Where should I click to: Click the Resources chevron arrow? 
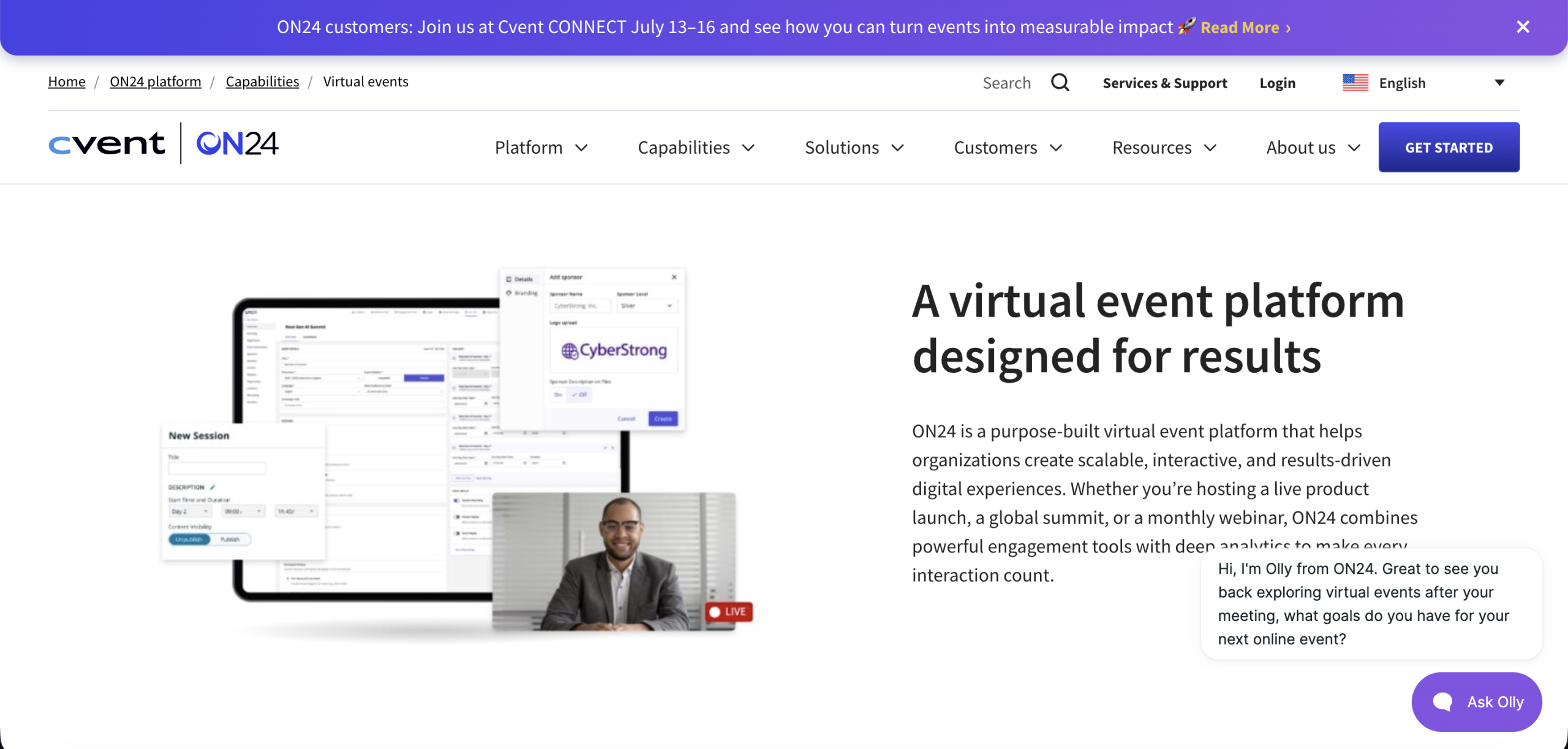pos(1210,148)
